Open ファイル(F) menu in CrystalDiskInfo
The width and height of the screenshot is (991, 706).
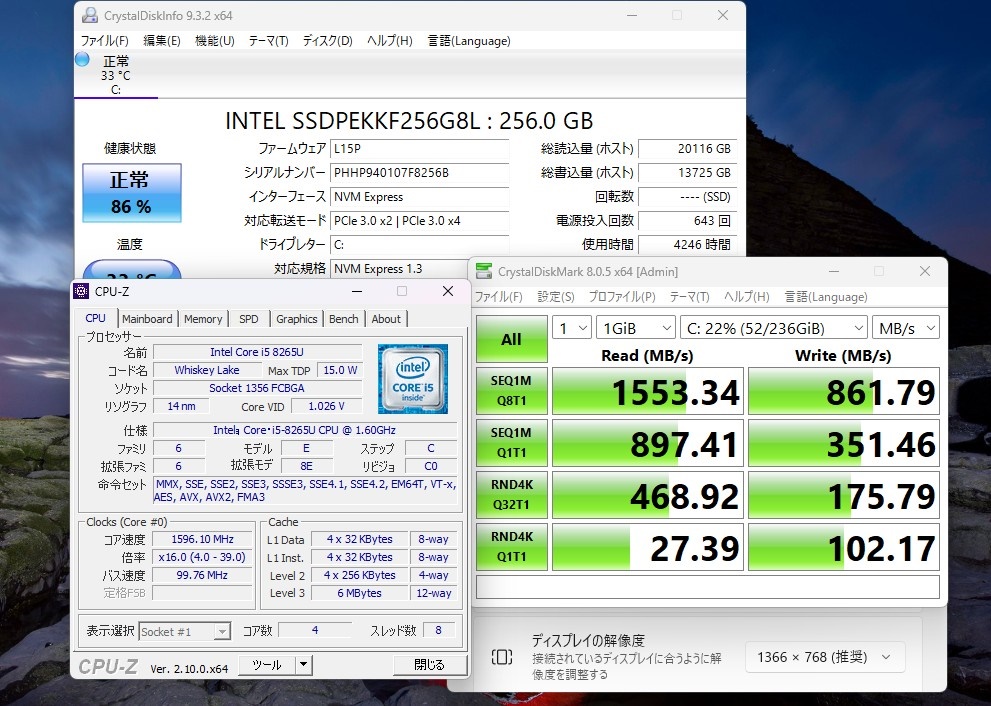pos(104,40)
